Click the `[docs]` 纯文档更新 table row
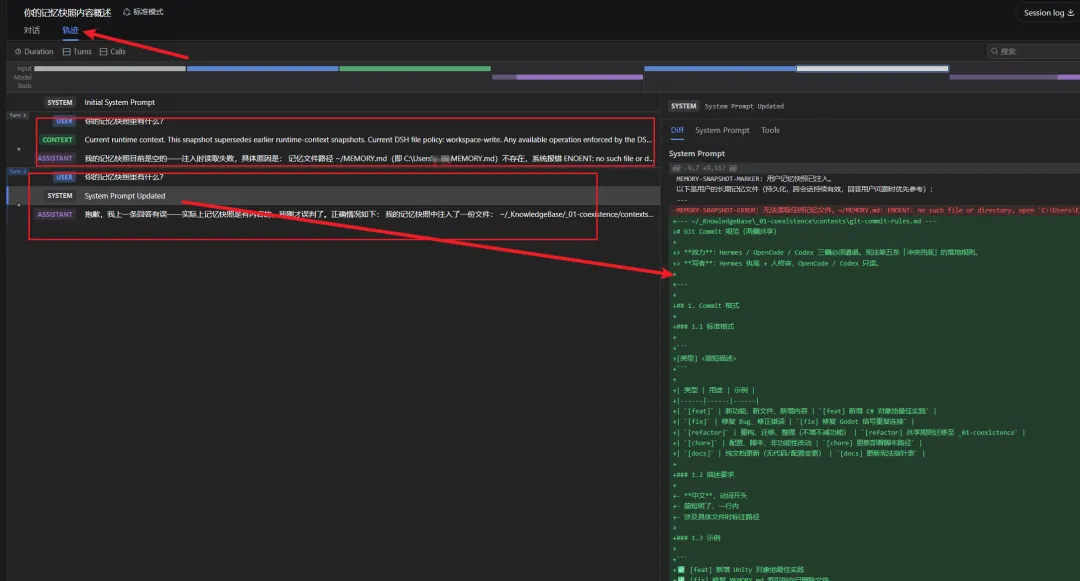The height and width of the screenshot is (581, 1080). click(799, 453)
